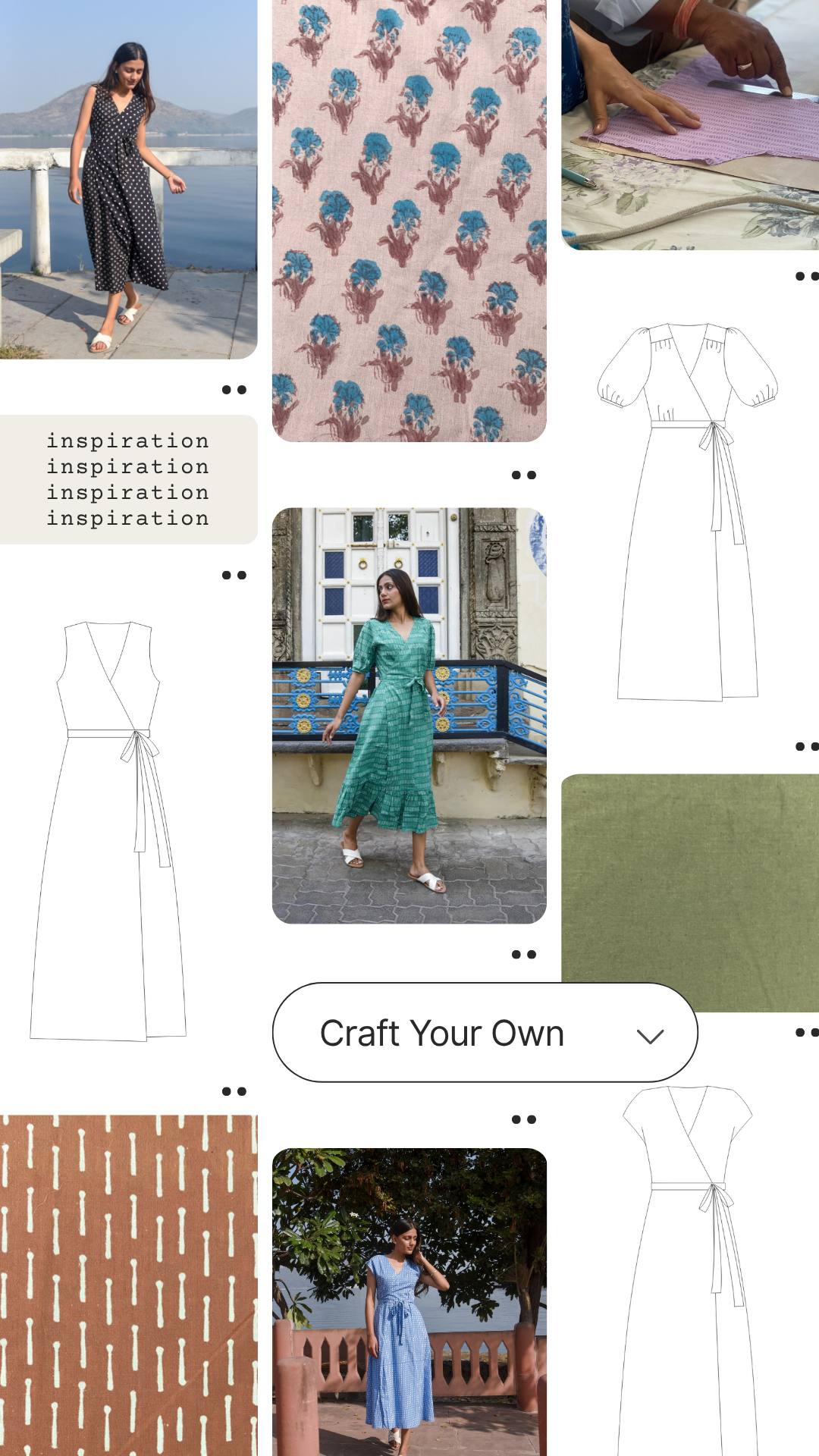Open options dots under pink floral fabric
Screen dimensions: 819x1456
coord(523,475)
